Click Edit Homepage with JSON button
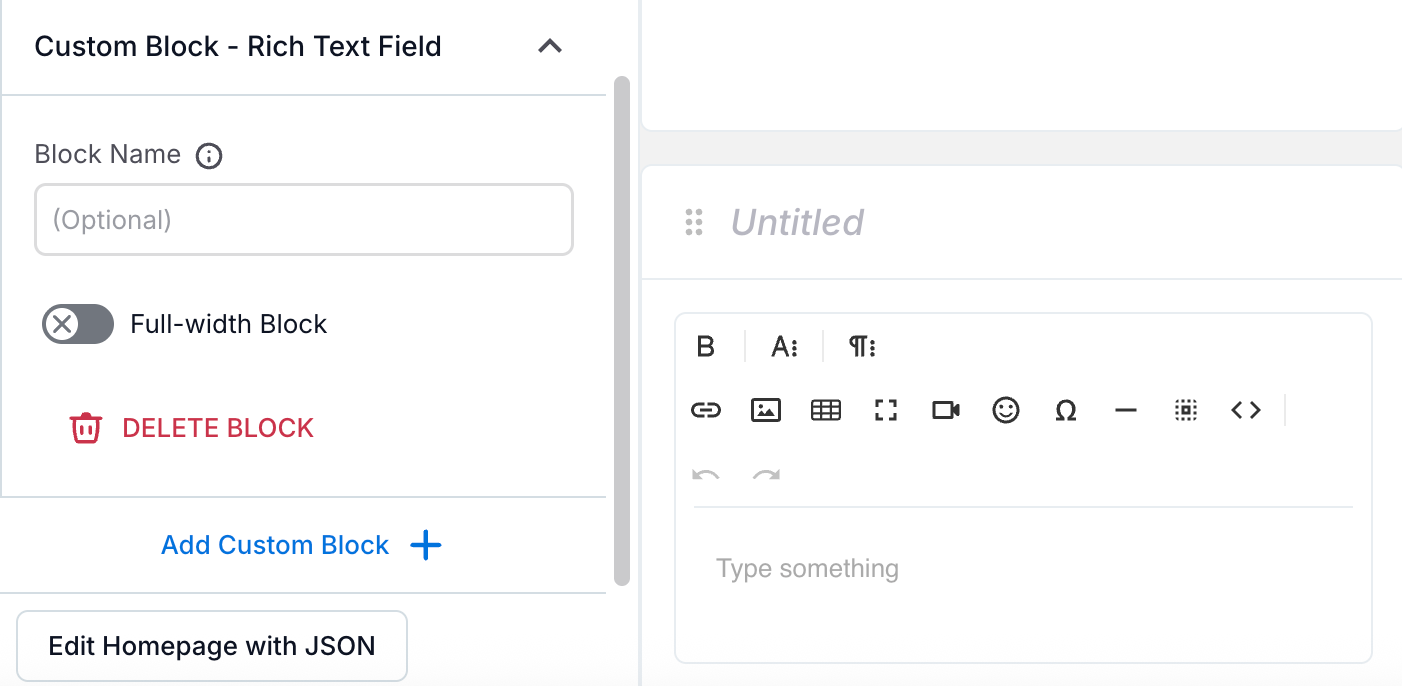The image size is (1402, 686). coord(212,646)
